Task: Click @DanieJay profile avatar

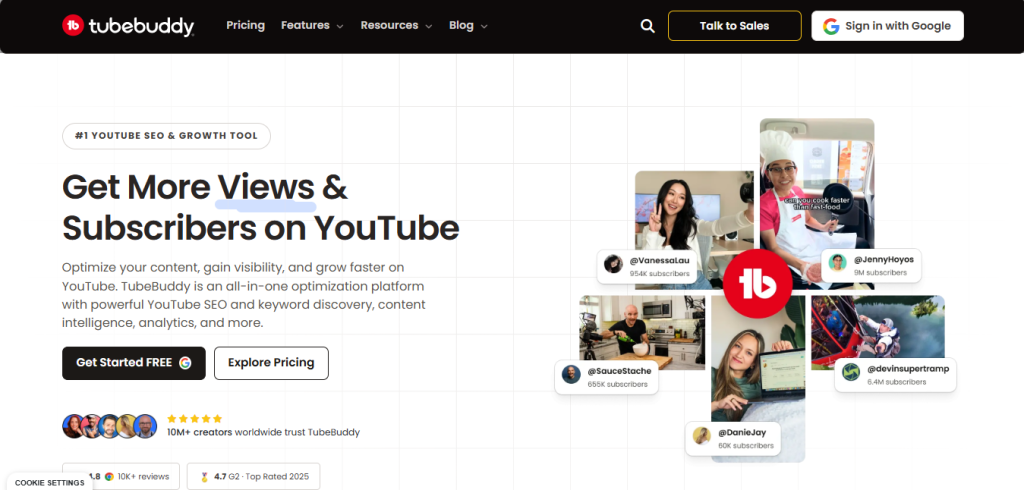Action: point(702,436)
